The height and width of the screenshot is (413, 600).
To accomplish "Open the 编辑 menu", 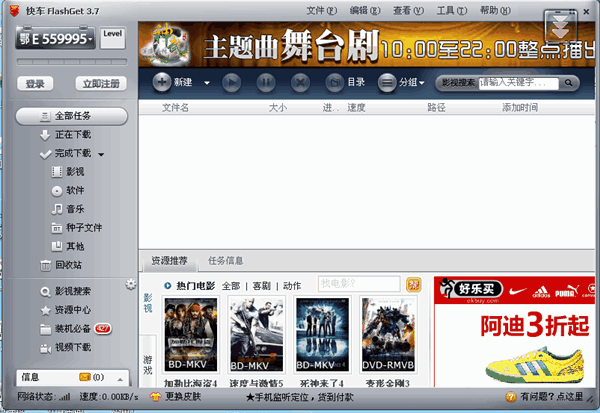I will coord(365,11).
